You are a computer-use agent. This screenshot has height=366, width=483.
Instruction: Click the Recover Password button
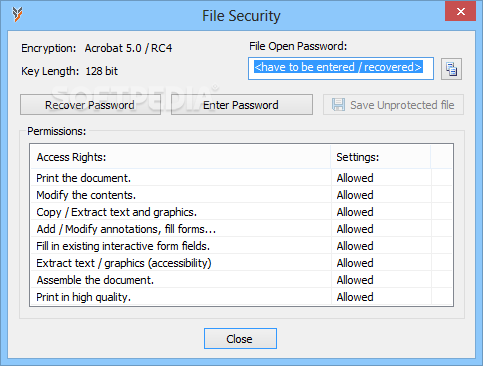point(90,105)
